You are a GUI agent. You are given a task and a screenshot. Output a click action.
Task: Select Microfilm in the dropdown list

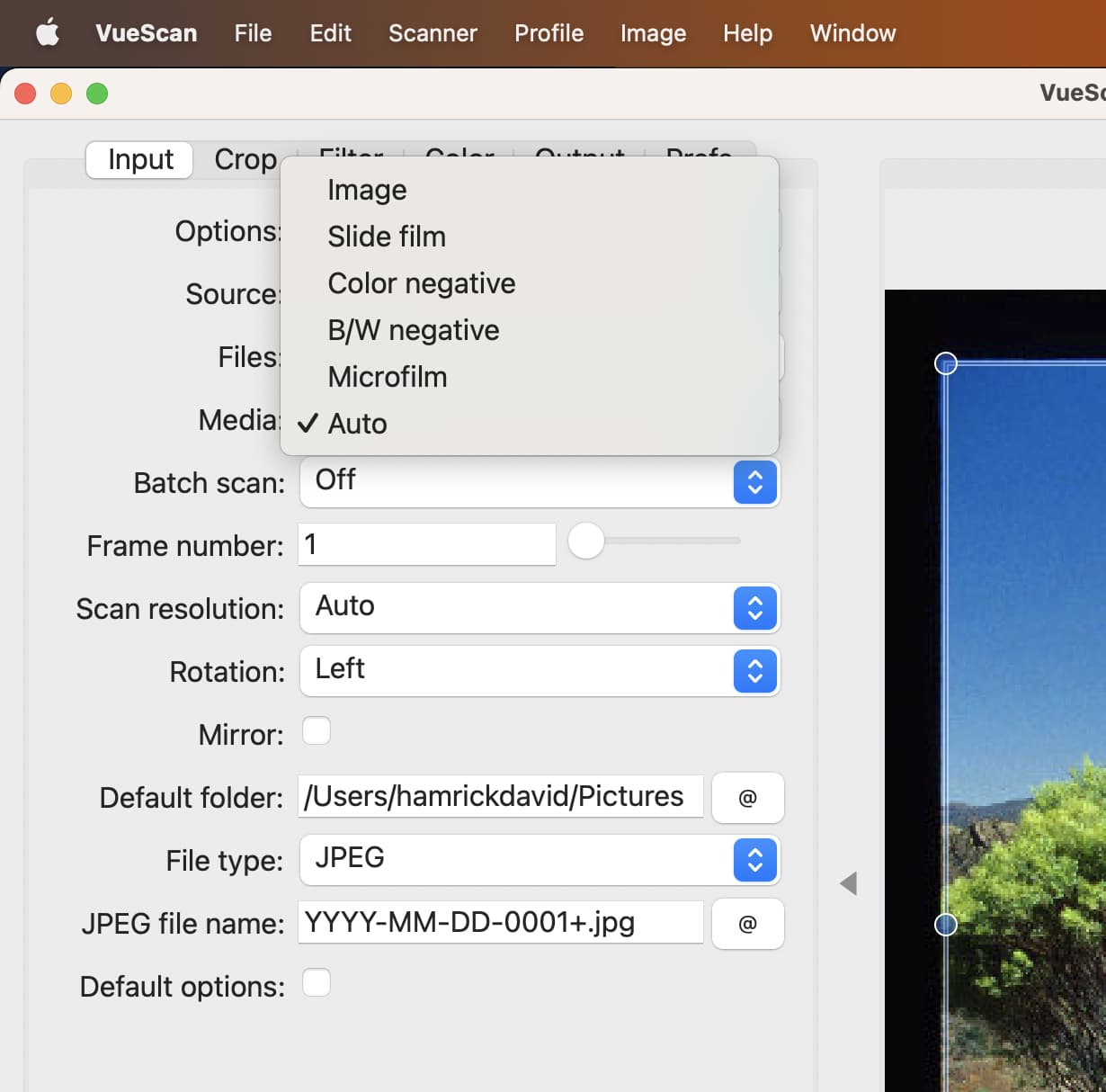pos(387,377)
